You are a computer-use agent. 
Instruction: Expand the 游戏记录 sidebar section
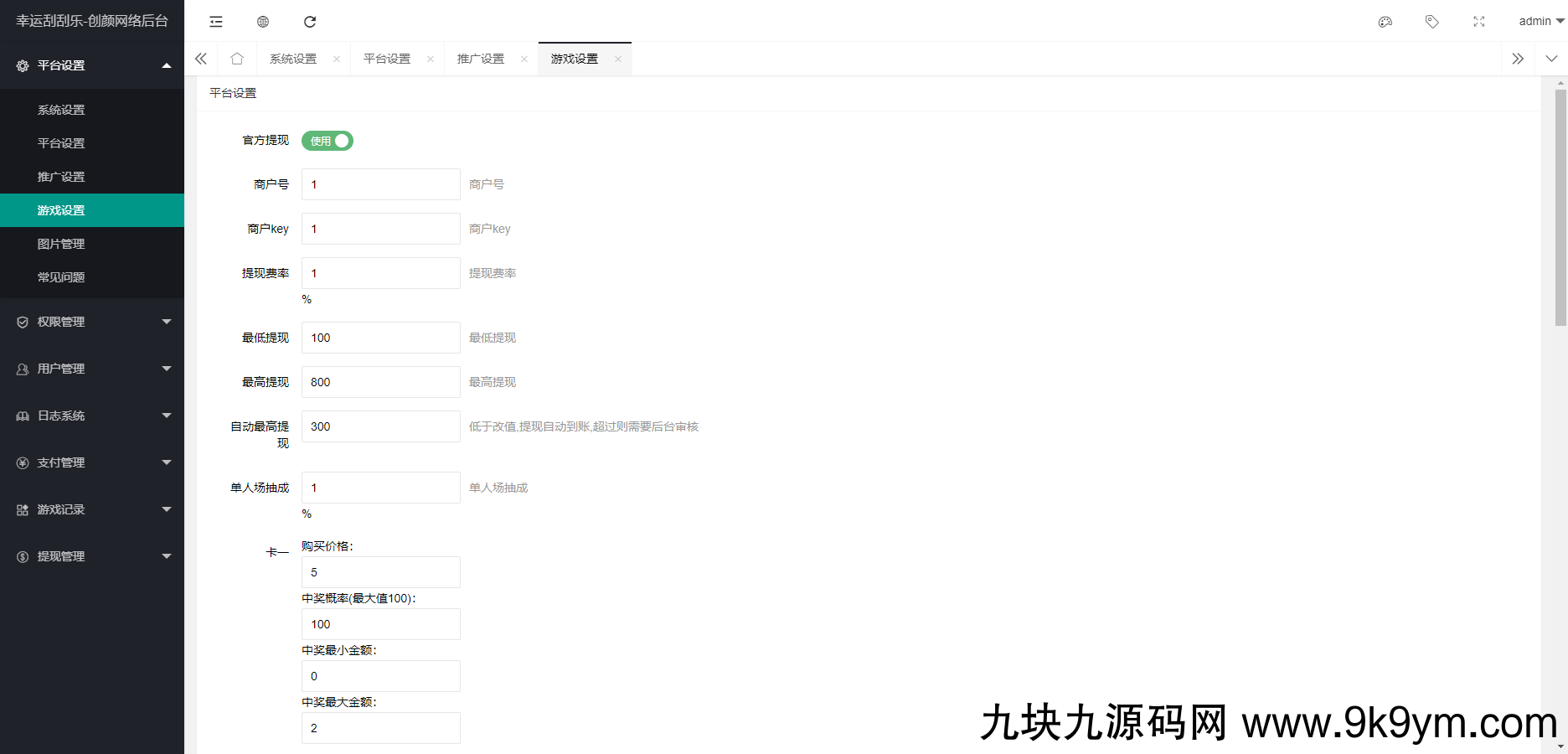click(x=59, y=509)
